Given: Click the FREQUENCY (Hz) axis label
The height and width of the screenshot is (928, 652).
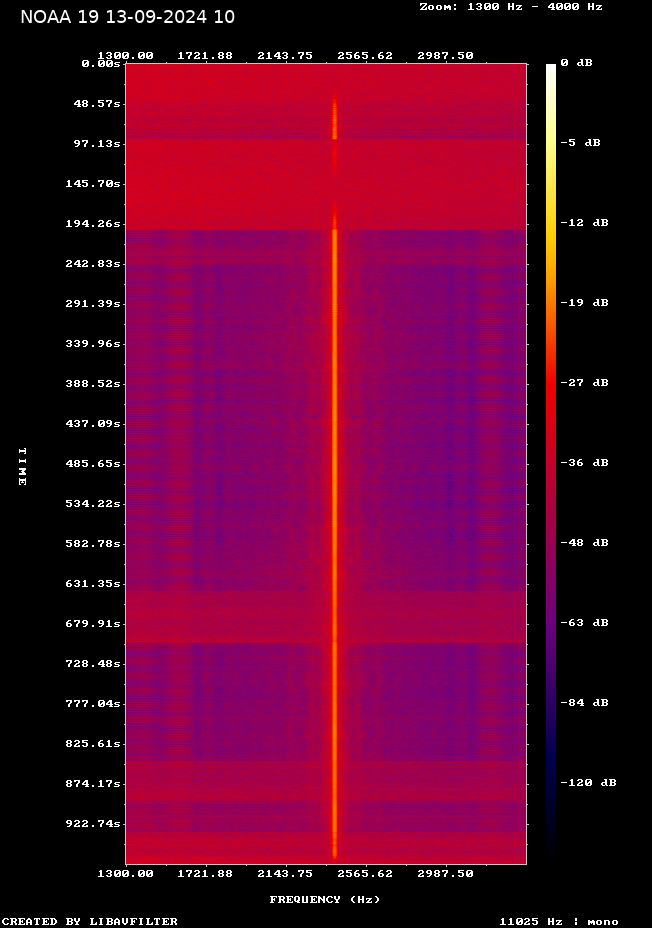Looking at the screenshot, I should pos(325,900).
